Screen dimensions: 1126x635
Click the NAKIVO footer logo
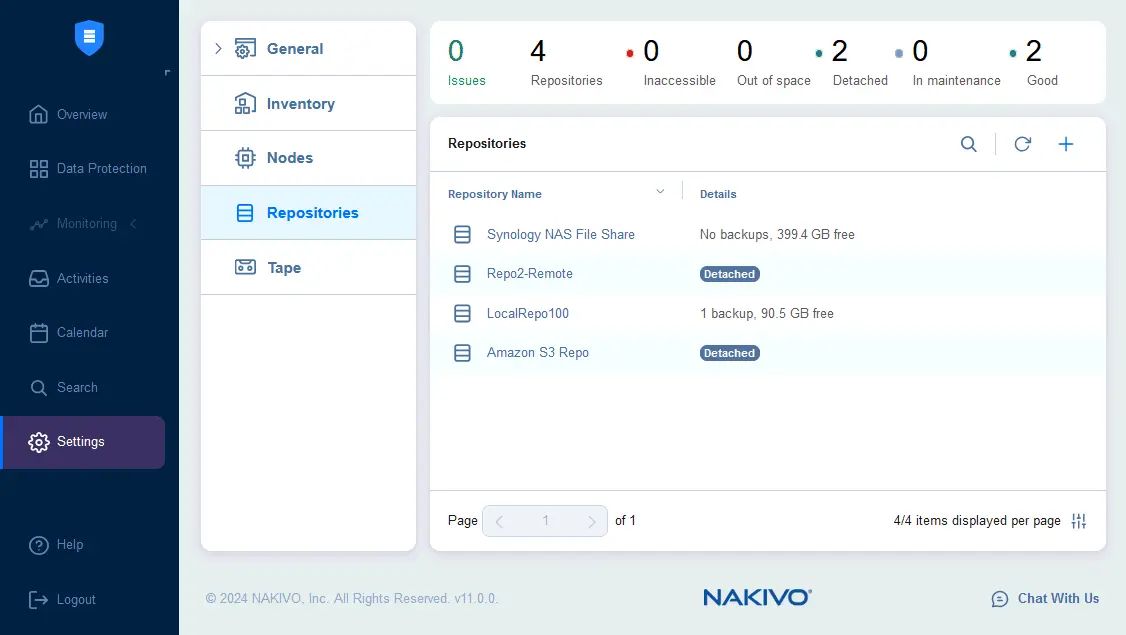coord(758,598)
